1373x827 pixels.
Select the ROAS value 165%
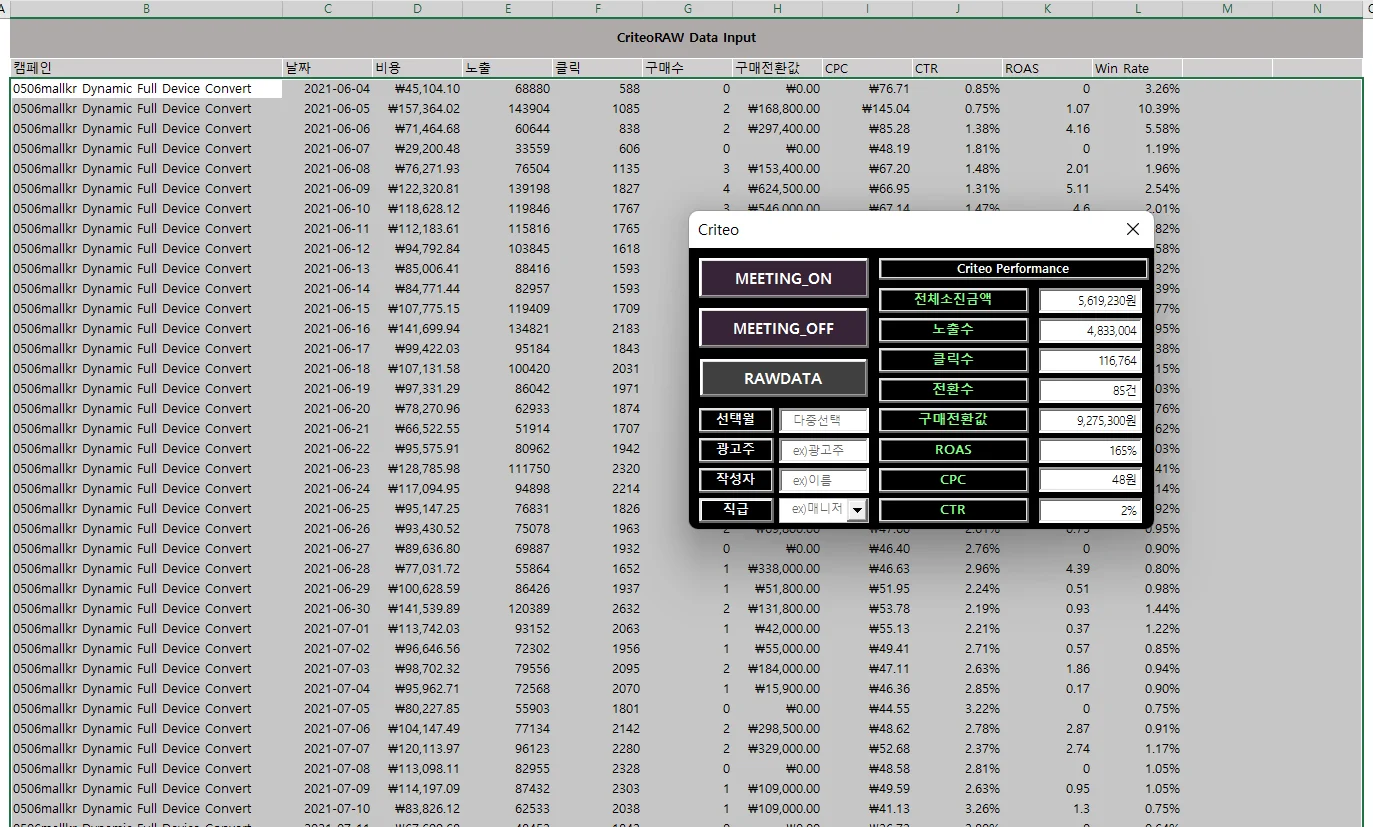point(1090,450)
